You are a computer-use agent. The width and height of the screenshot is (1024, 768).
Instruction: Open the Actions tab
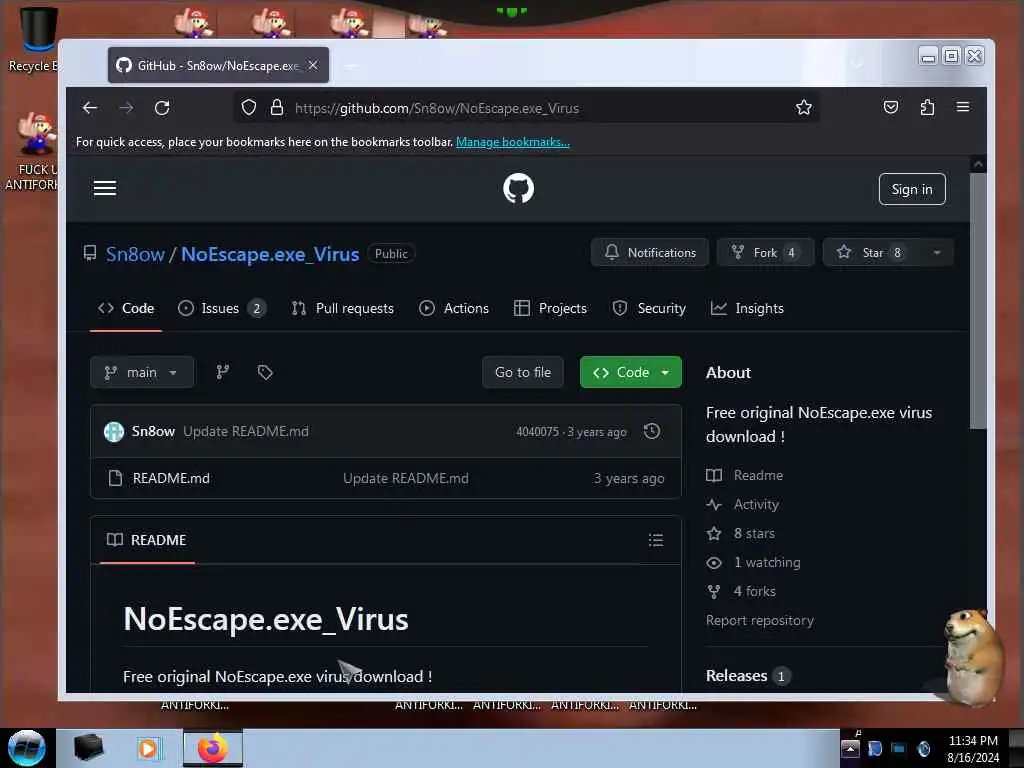click(454, 308)
